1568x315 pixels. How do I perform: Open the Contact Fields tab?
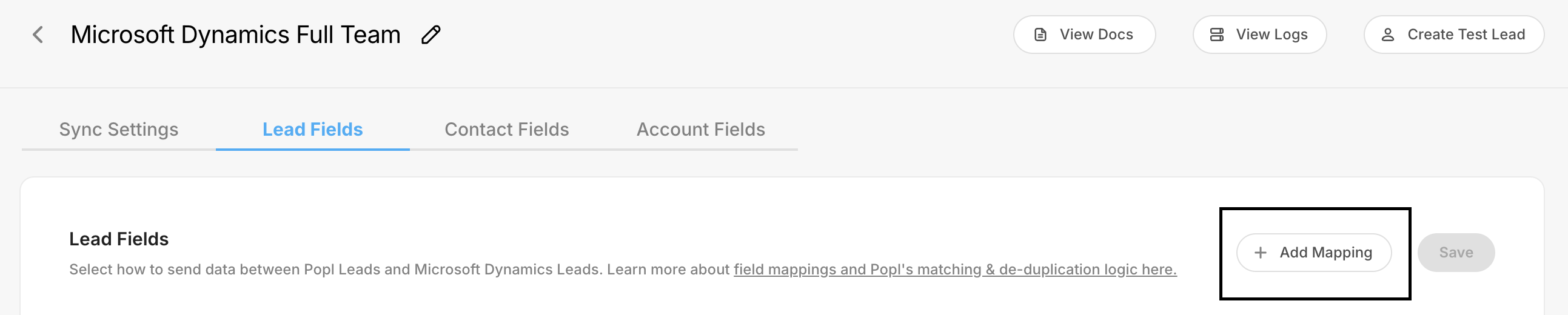506,130
